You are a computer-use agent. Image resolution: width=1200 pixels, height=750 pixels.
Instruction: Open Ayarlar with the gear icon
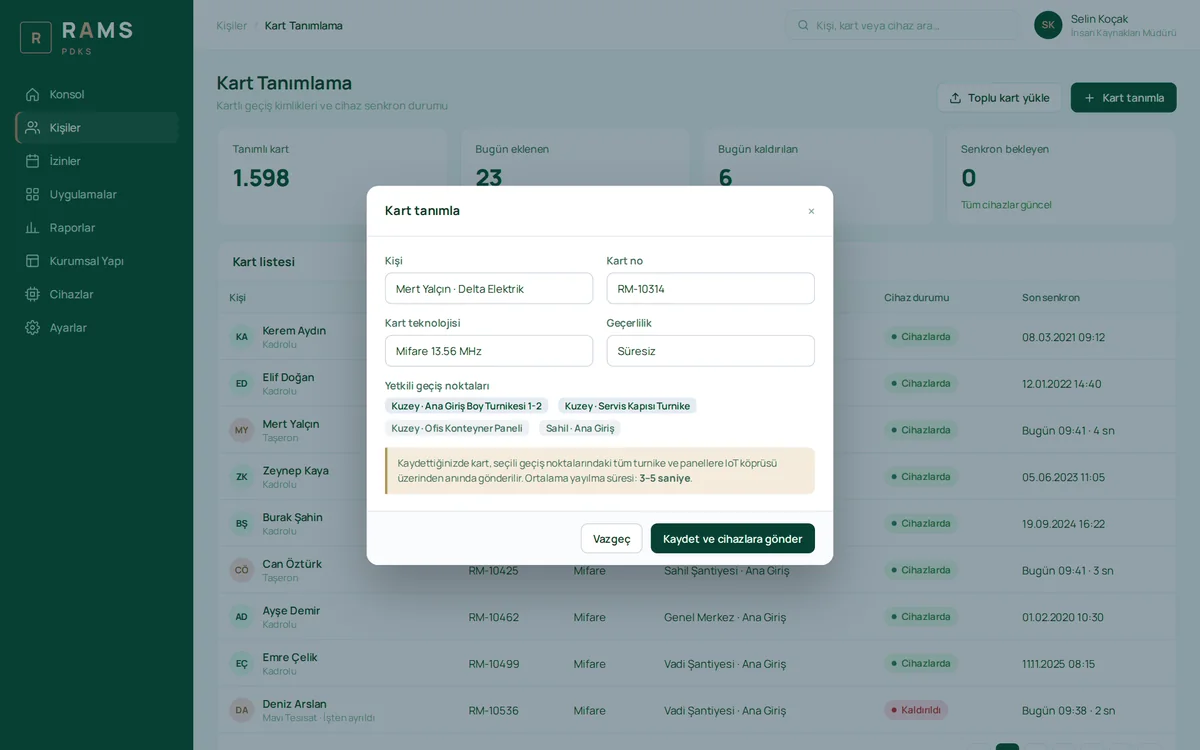coord(33,327)
